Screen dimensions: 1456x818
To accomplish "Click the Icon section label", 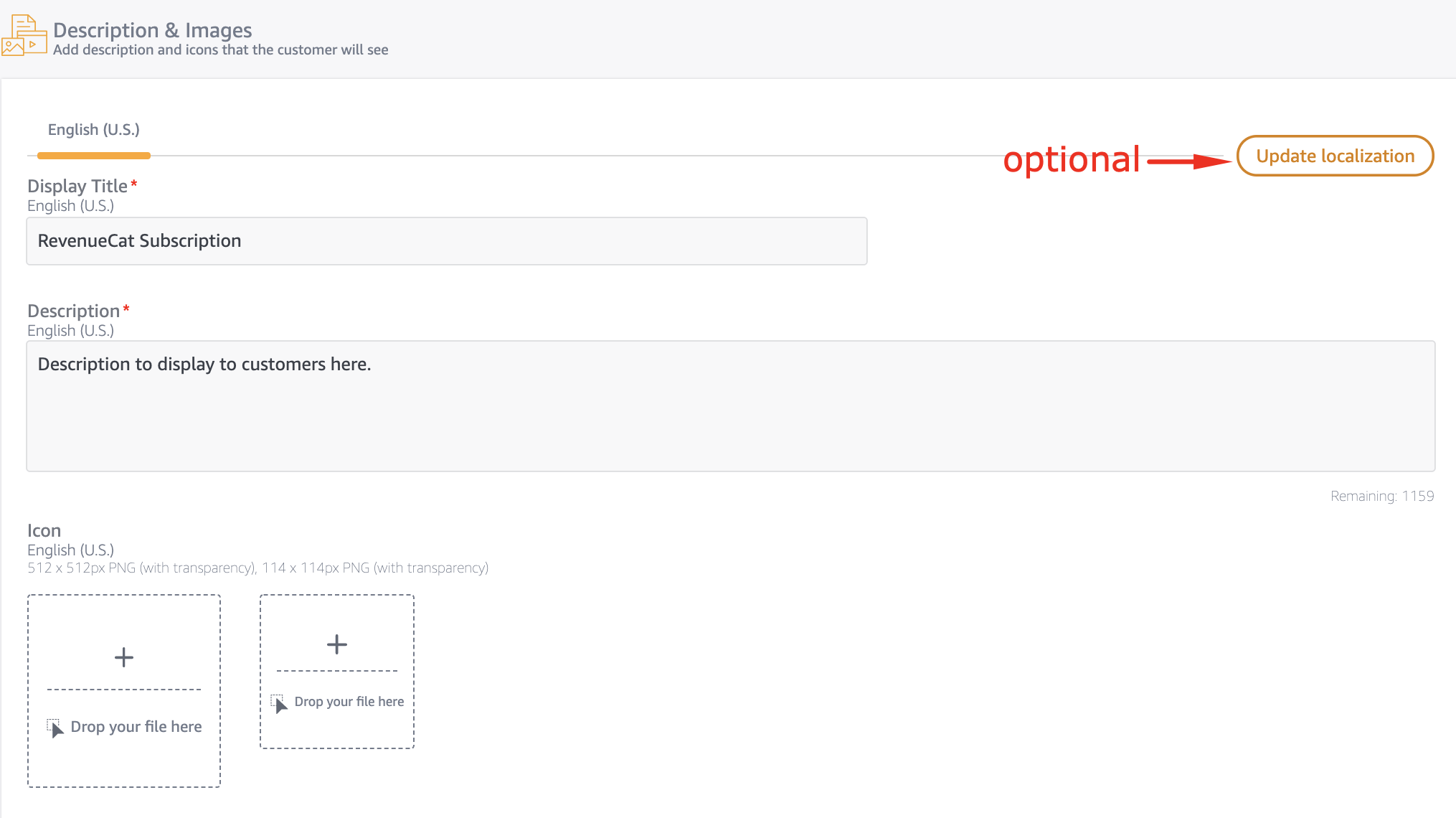I will pos(44,531).
